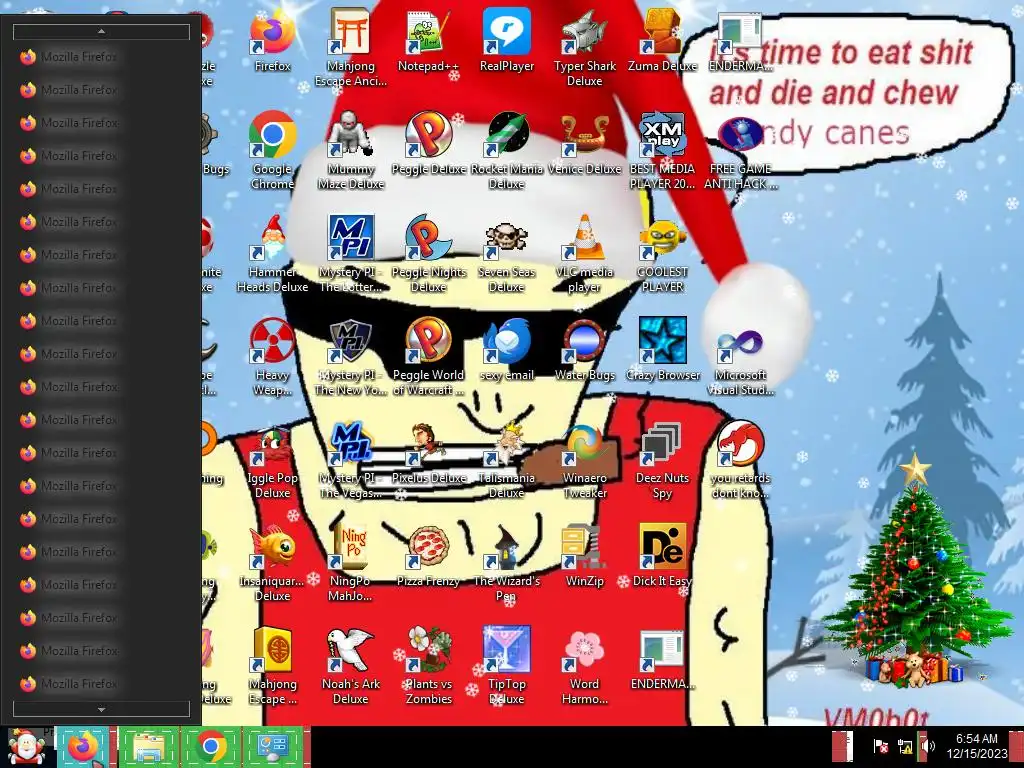The height and width of the screenshot is (768, 1024).
Task: Open Mystery PI The New York icon
Action: click(351, 357)
